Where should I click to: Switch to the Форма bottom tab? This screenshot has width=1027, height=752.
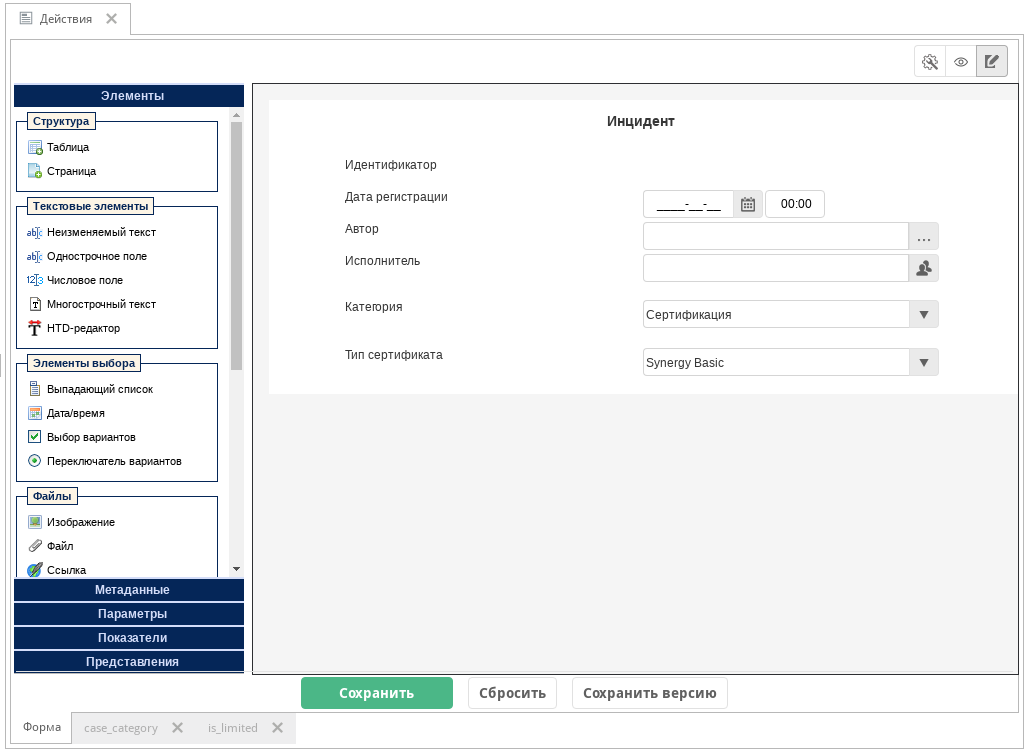click(42, 727)
